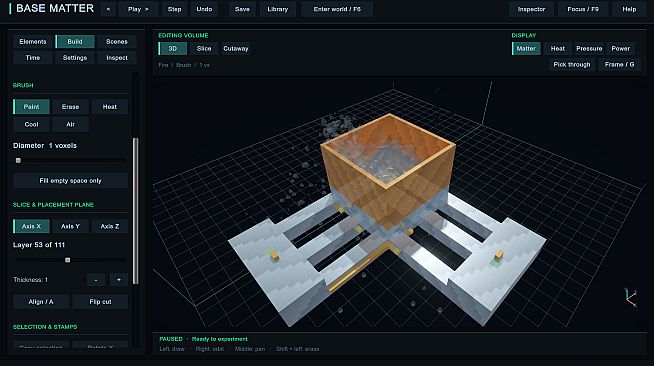Switch editing volume to Slice view
Screen dimensions: 654x366
[x=204, y=48]
